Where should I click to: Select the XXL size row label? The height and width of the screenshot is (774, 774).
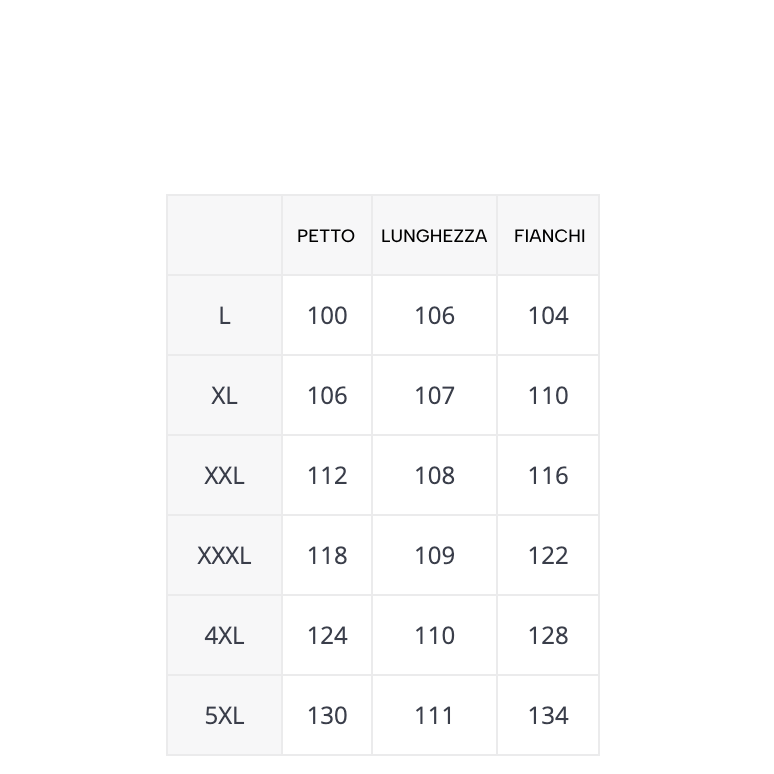pos(225,475)
